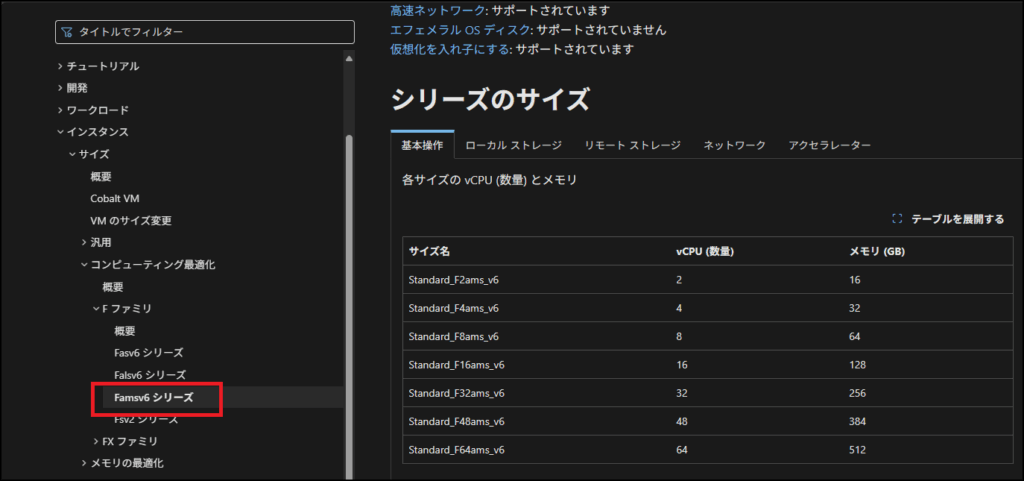The image size is (1024, 481).
Task: Expand the FX ファミリ tree node
Action: point(96,441)
